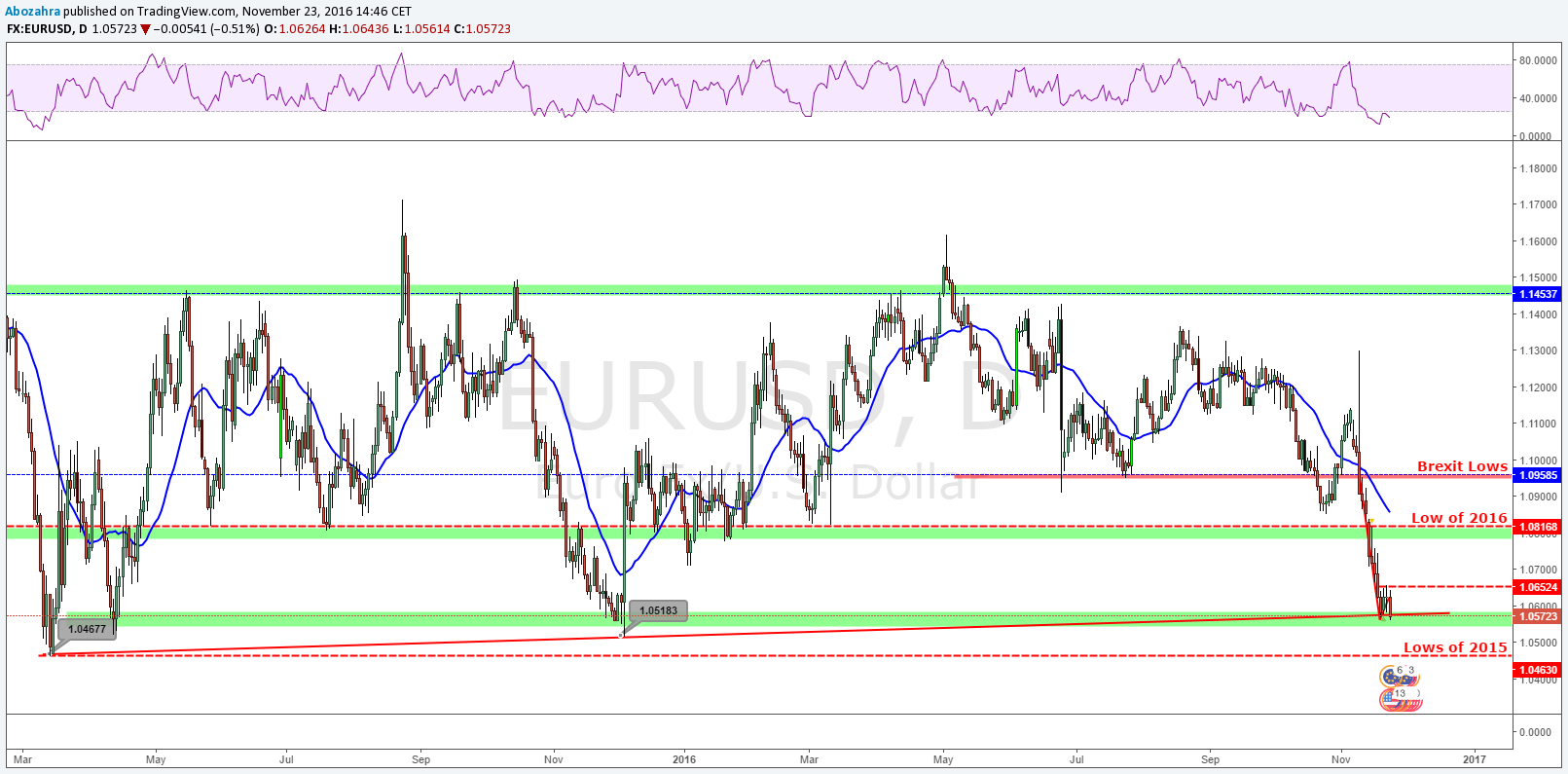Viewport: 1568px width, 774px height.
Task: Select the red 1.04630 price axis label
Action: [1538, 670]
